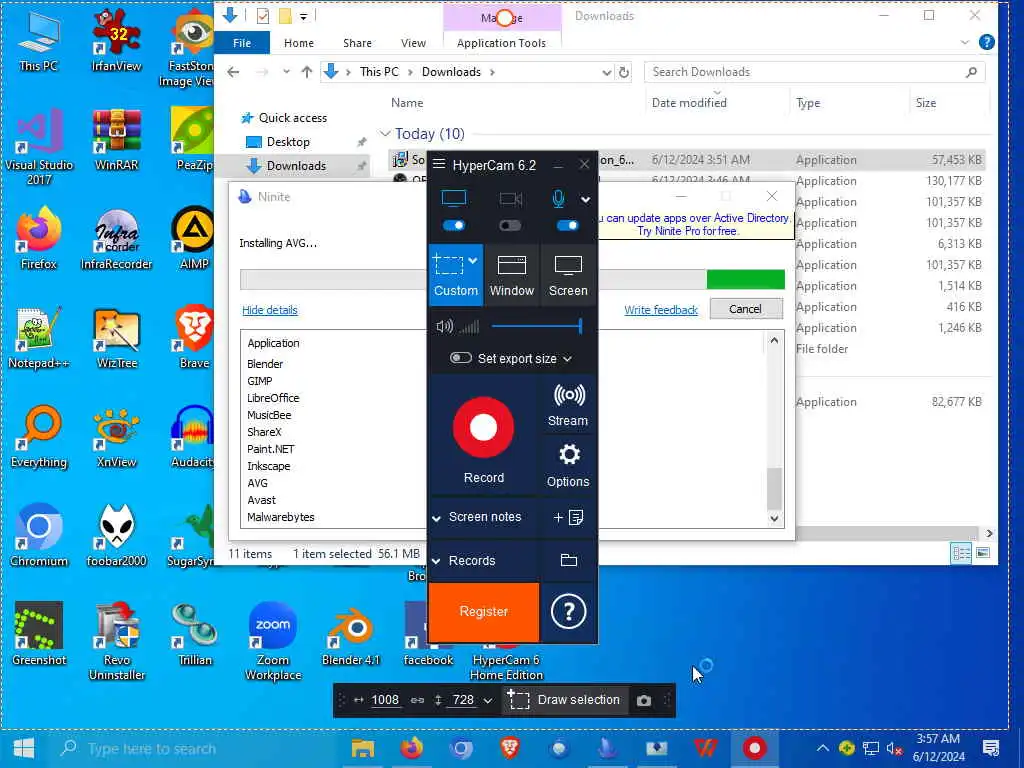1024x768 pixels.
Task: Choose Custom region capture mode
Action: coord(456,275)
